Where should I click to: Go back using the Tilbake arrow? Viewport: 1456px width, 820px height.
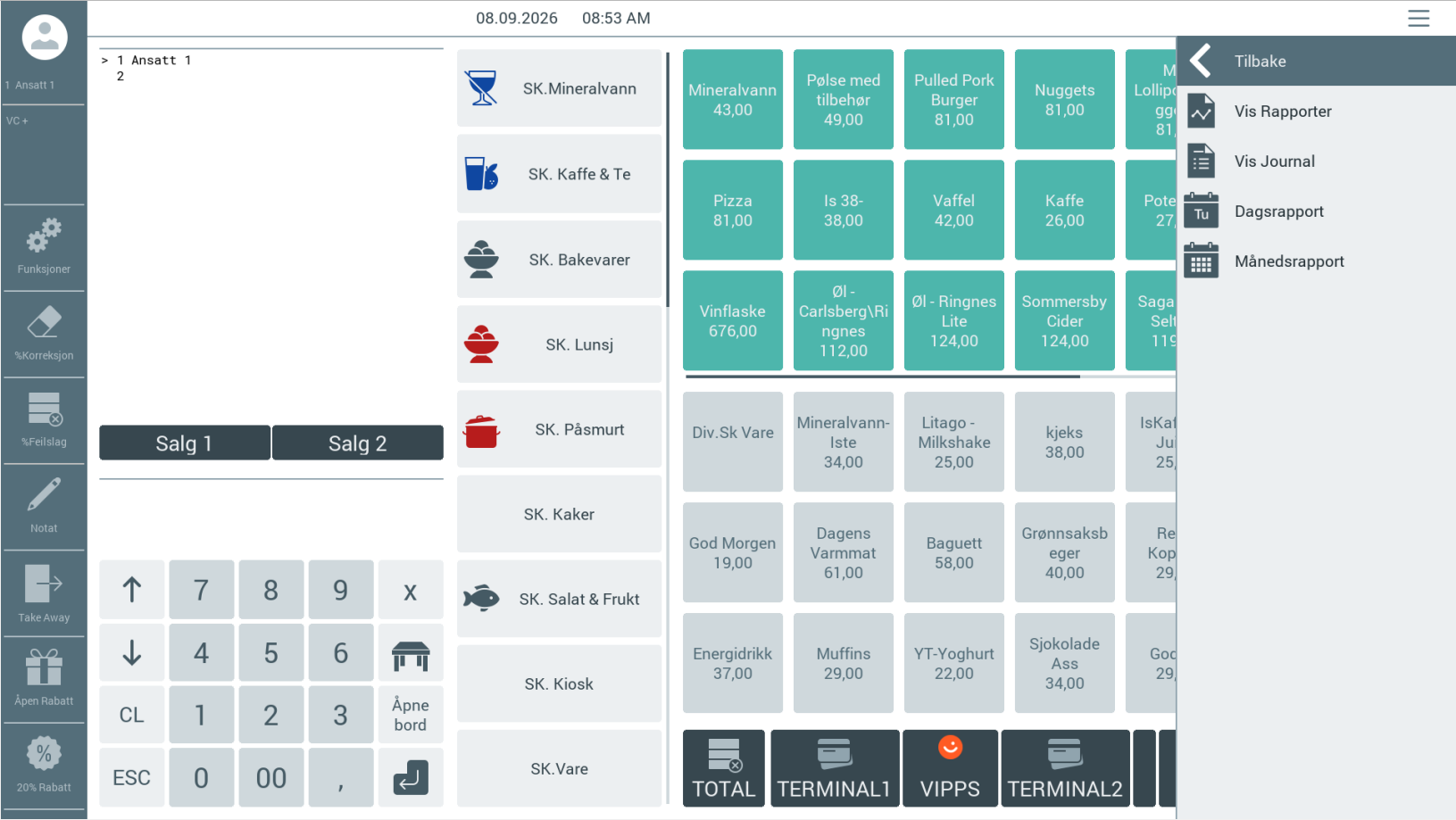1202,61
